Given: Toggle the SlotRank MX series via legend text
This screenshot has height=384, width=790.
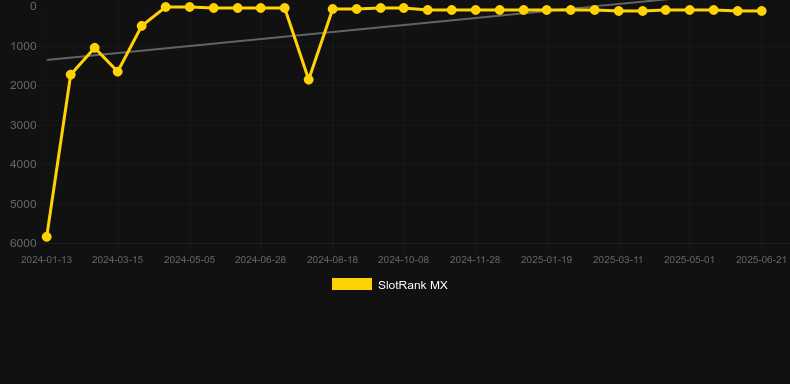Looking at the screenshot, I should (413, 285).
